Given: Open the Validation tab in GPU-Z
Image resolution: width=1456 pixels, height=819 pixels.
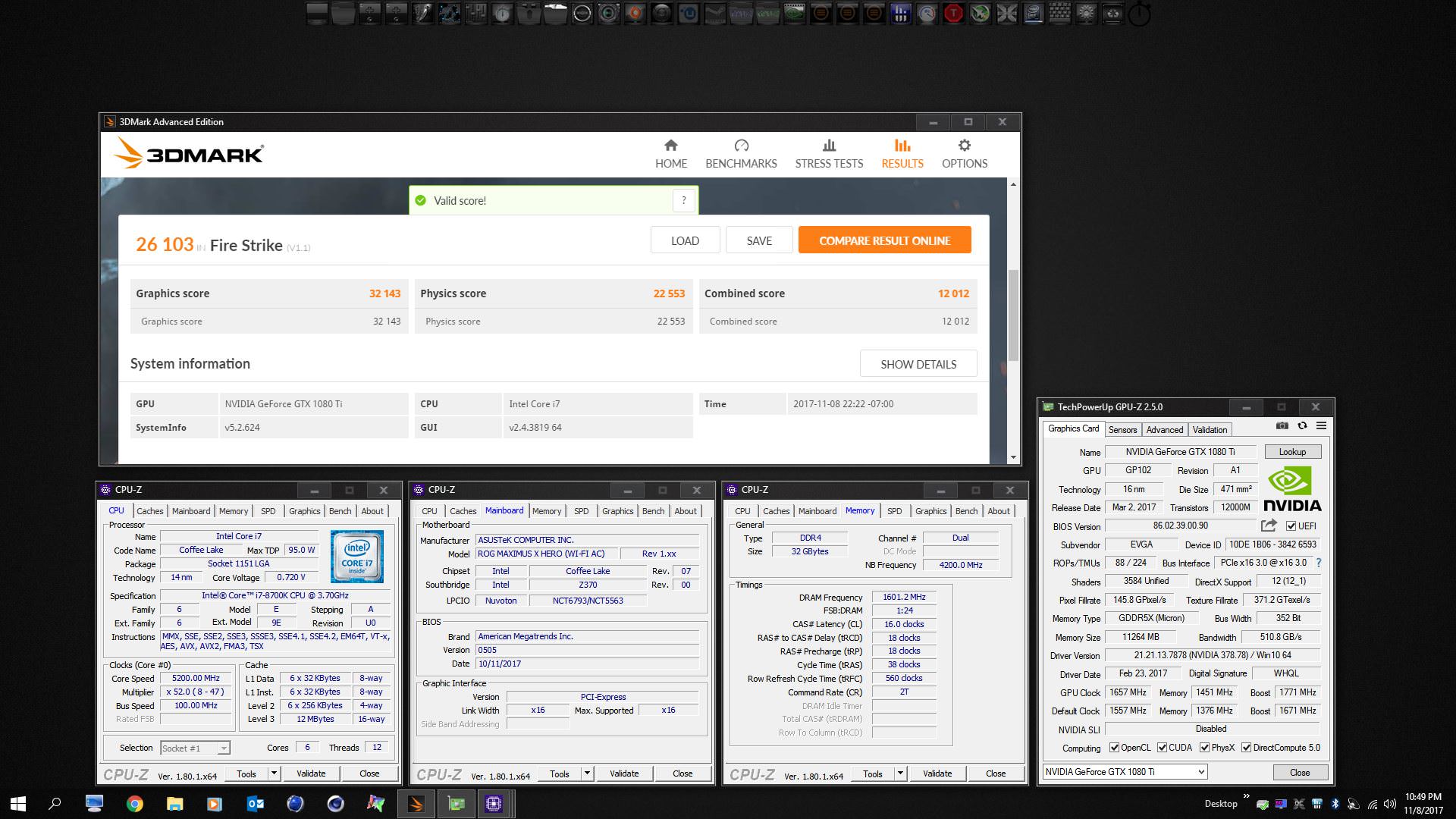Looking at the screenshot, I should (1210, 429).
